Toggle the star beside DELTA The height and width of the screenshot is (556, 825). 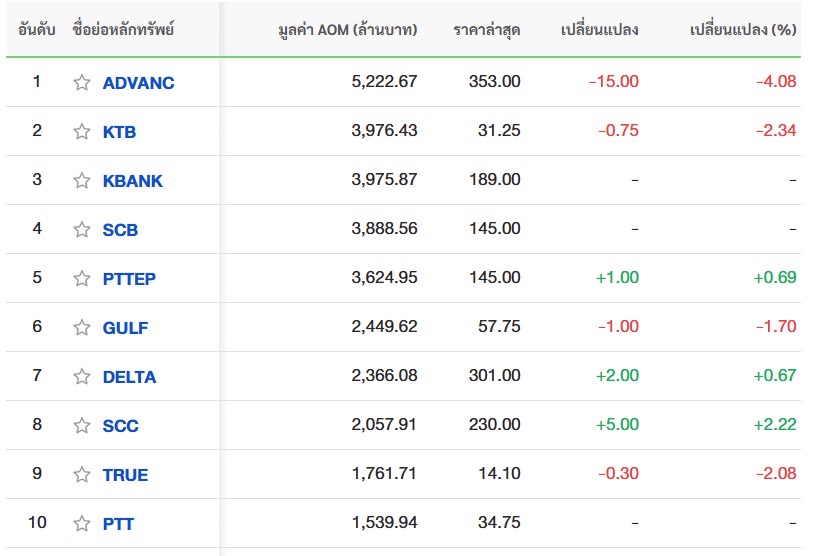pos(82,377)
